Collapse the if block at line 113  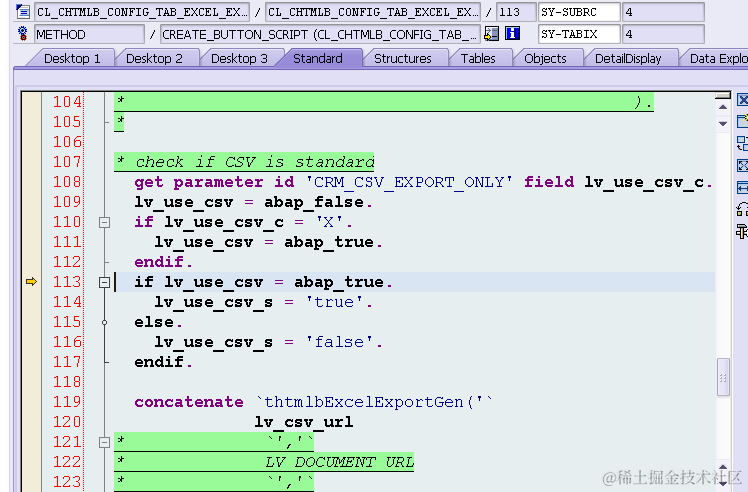104,283
